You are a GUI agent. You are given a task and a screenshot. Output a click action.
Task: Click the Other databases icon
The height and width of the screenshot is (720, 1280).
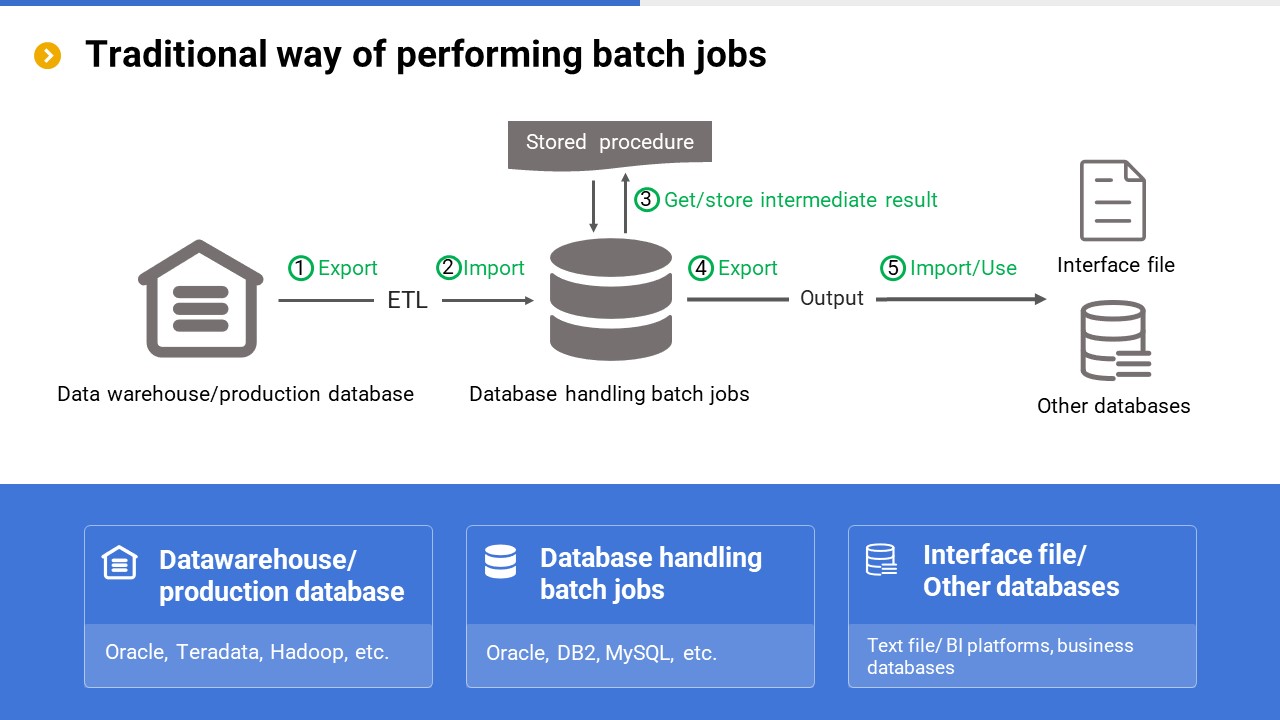click(x=1114, y=341)
